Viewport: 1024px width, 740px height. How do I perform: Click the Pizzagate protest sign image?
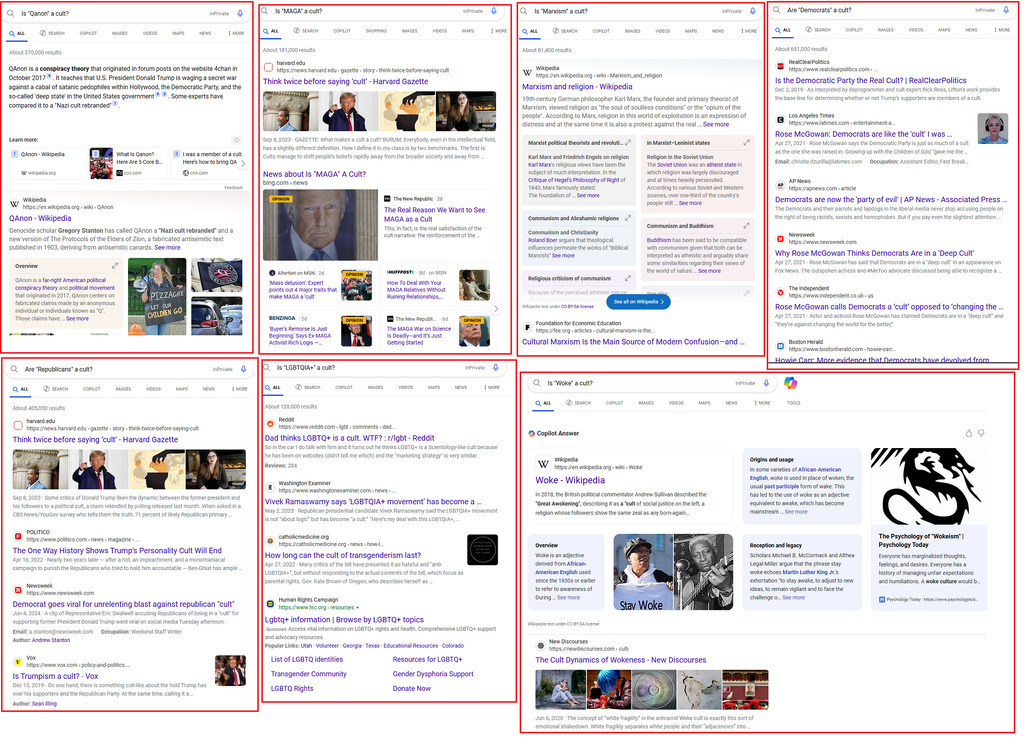click(157, 297)
